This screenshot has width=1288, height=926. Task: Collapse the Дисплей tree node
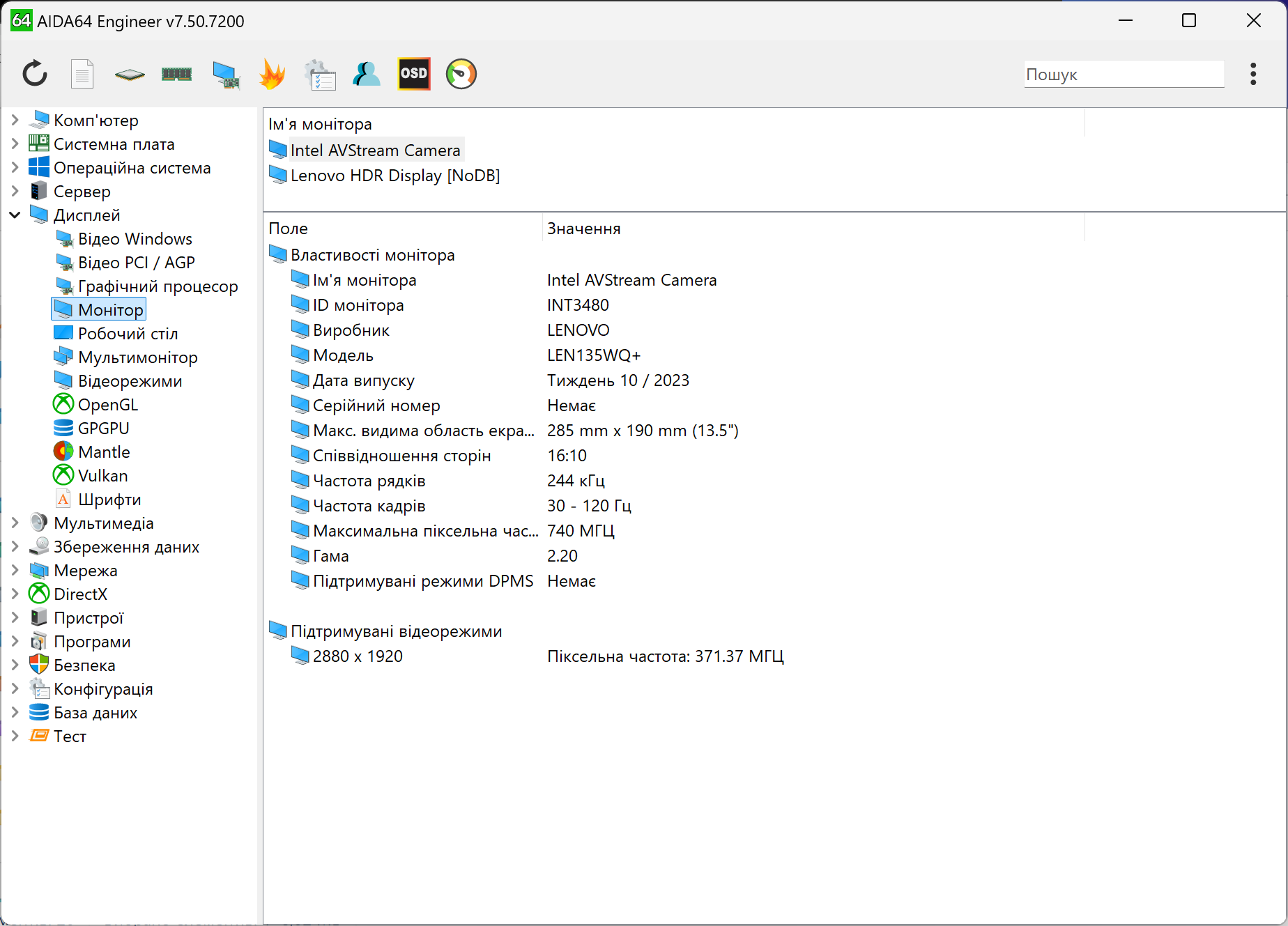click(x=15, y=215)
